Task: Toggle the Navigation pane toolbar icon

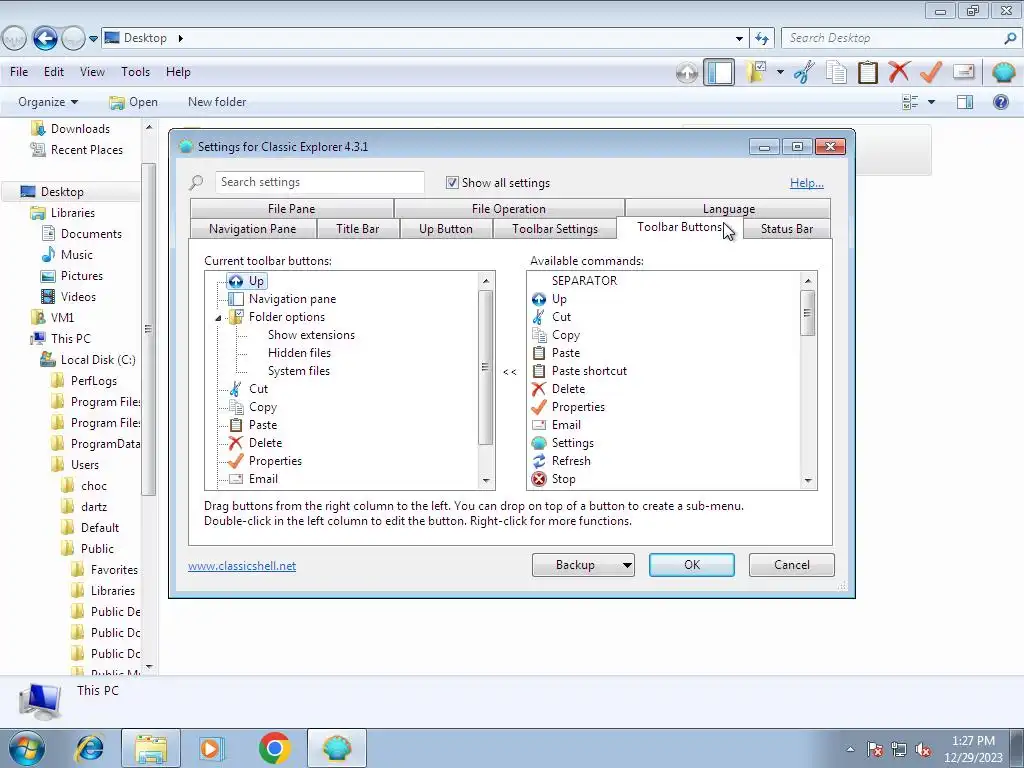Action: [x=719, y=72]
